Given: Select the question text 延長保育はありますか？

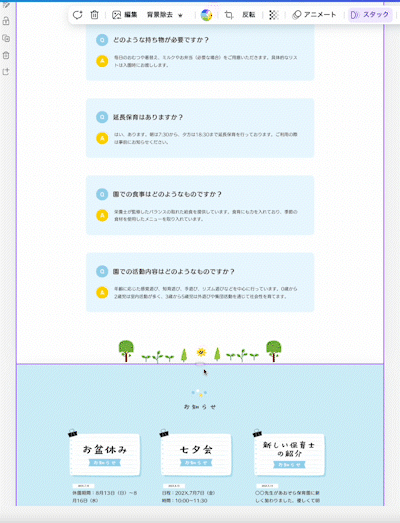Looking at the screenshot, I should [x=148, y=117].
